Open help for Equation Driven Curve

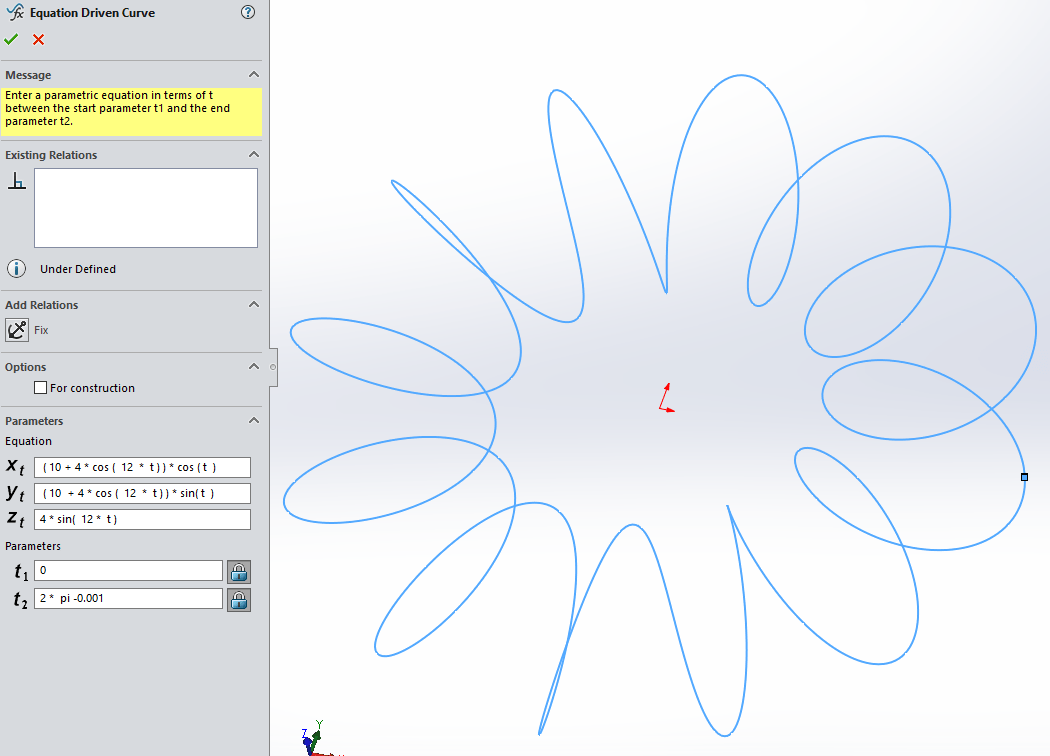[x=248, y=12]
